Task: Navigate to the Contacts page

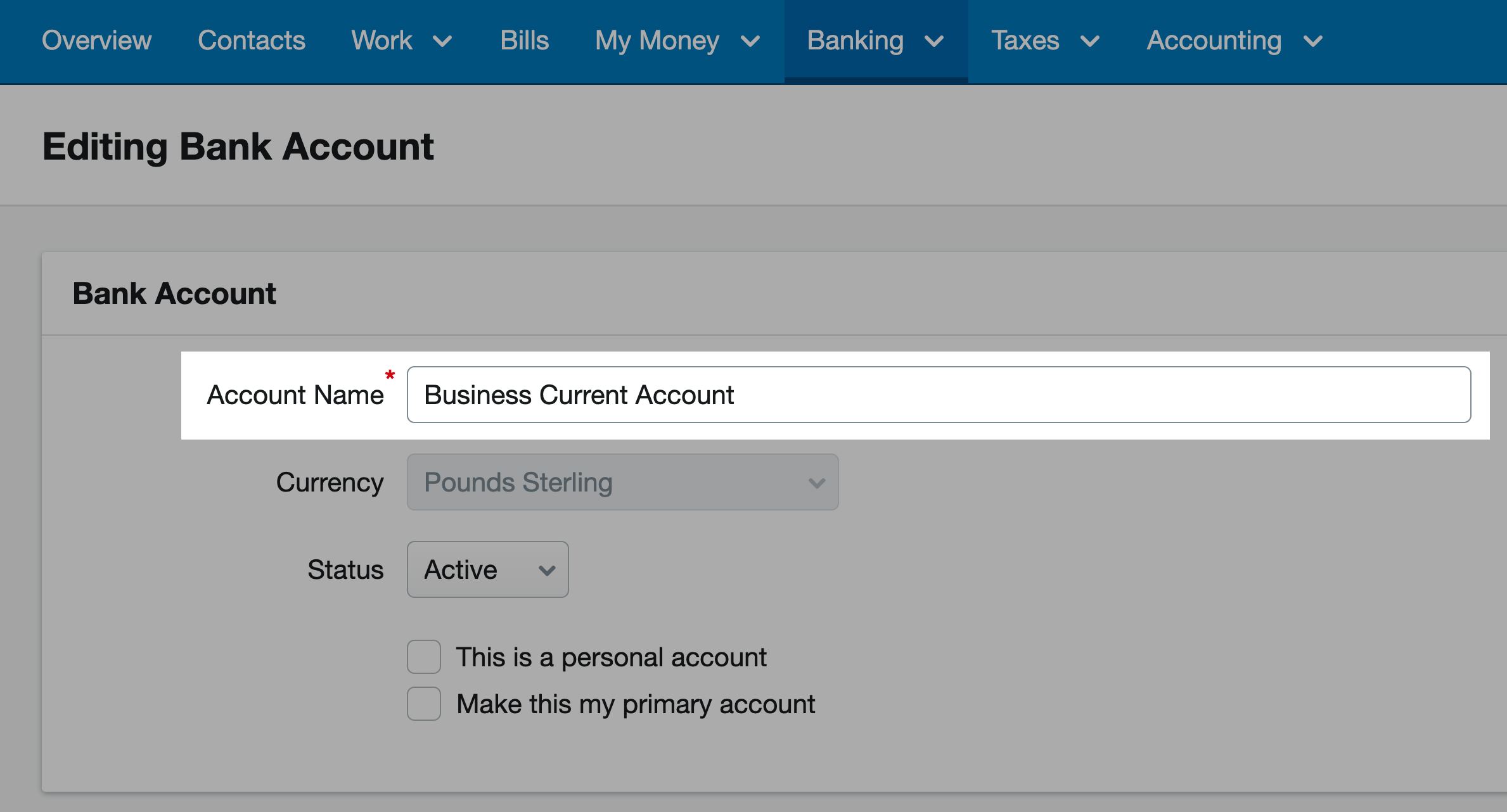Action: (251, 41)
